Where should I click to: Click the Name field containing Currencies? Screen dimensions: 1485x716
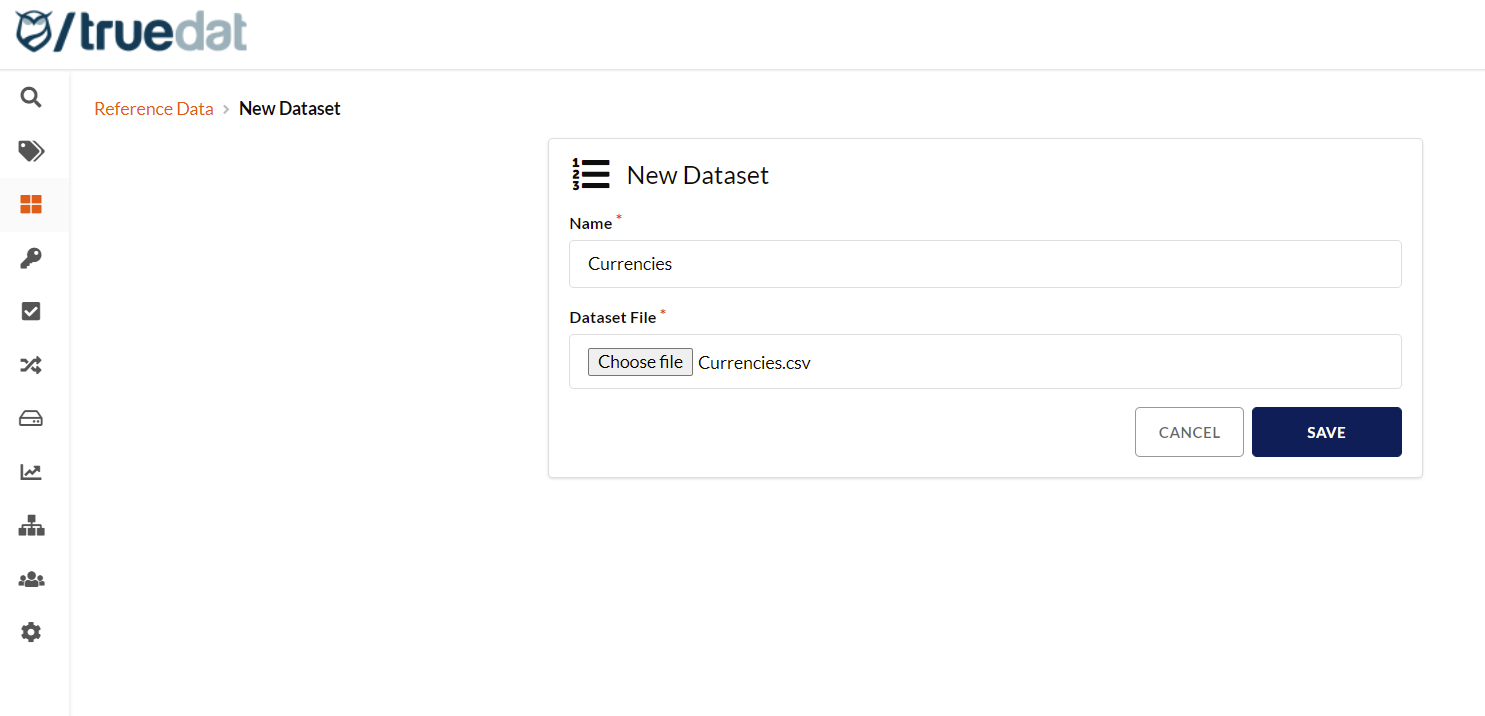click(985, 263)
